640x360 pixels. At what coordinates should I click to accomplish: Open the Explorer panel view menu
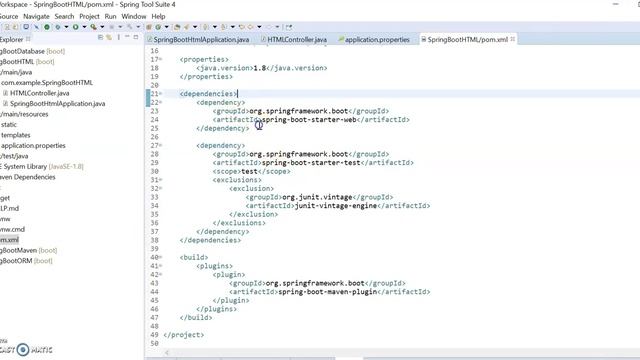pos(119,37)
